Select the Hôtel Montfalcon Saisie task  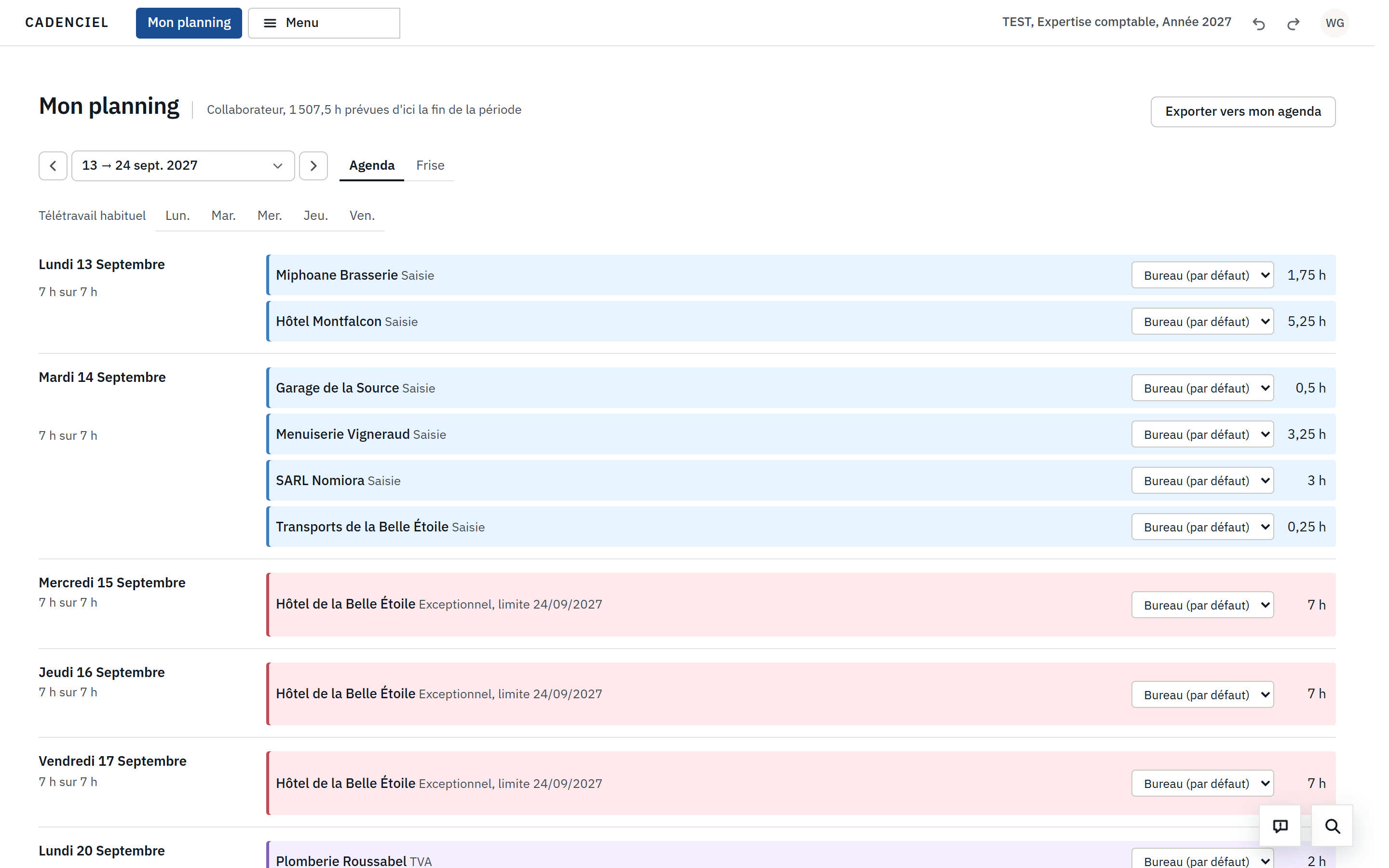pos(801,322)
